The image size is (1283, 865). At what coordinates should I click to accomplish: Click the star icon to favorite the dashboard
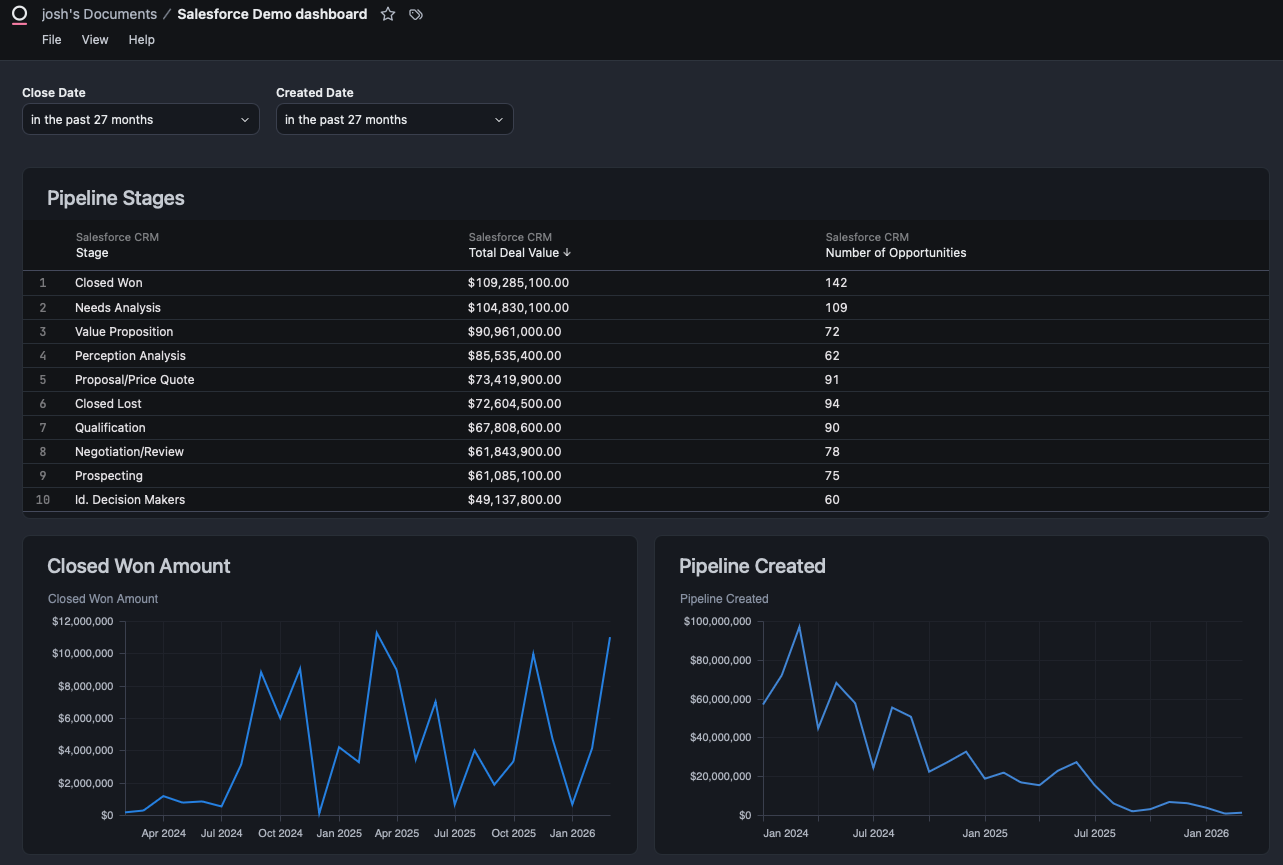click(x=387, y=14)
